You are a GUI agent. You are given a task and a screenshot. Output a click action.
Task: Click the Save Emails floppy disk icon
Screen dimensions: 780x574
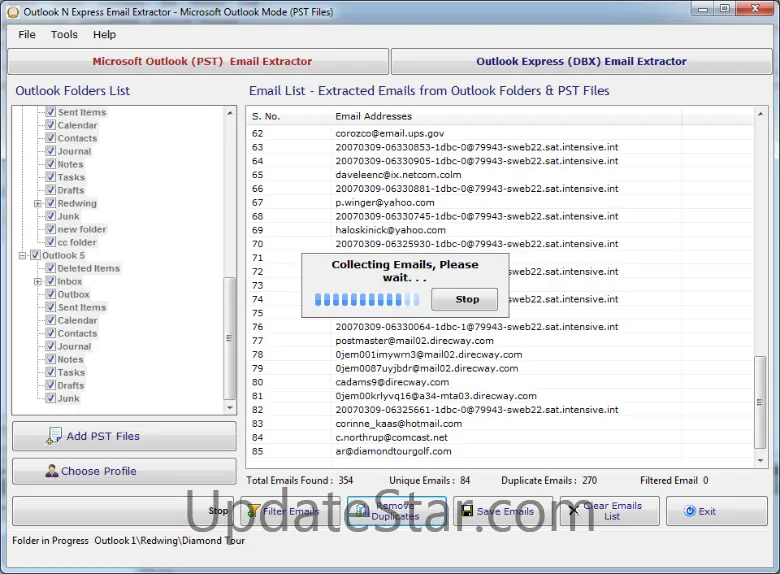coord(468,511)
